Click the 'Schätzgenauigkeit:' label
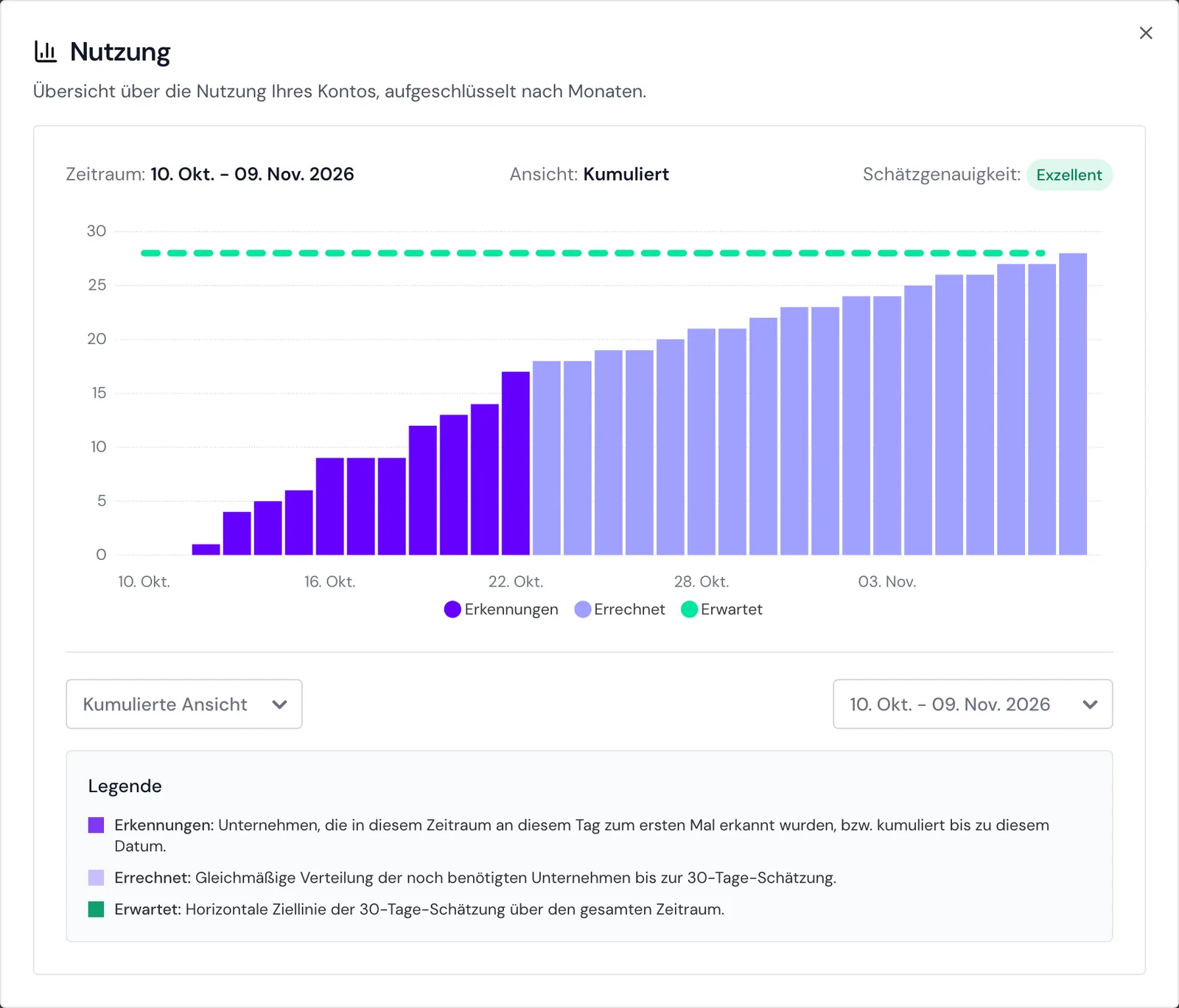 [941, 174]
